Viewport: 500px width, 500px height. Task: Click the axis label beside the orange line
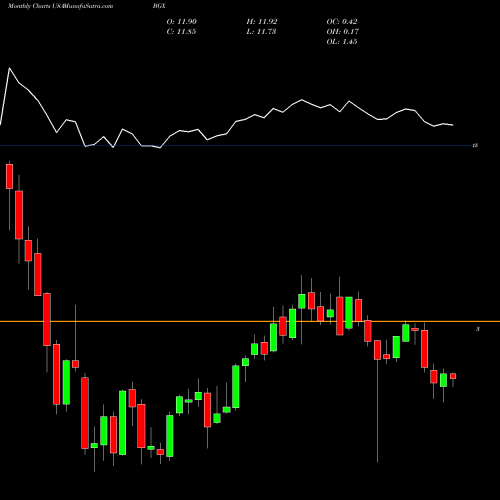[478, 329]
